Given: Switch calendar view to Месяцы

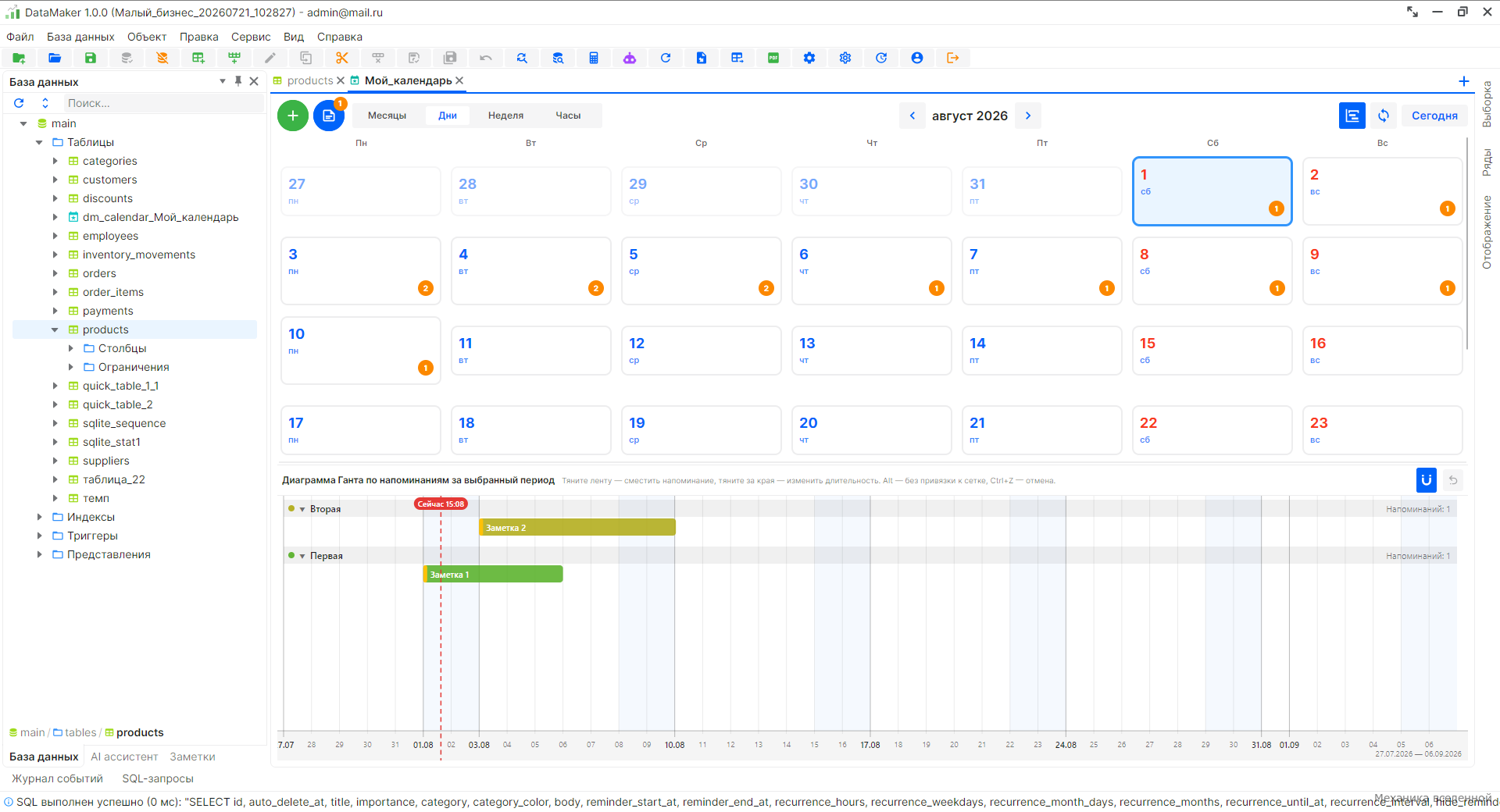Looking at the screenshot, I should click(x=387, y=116).
